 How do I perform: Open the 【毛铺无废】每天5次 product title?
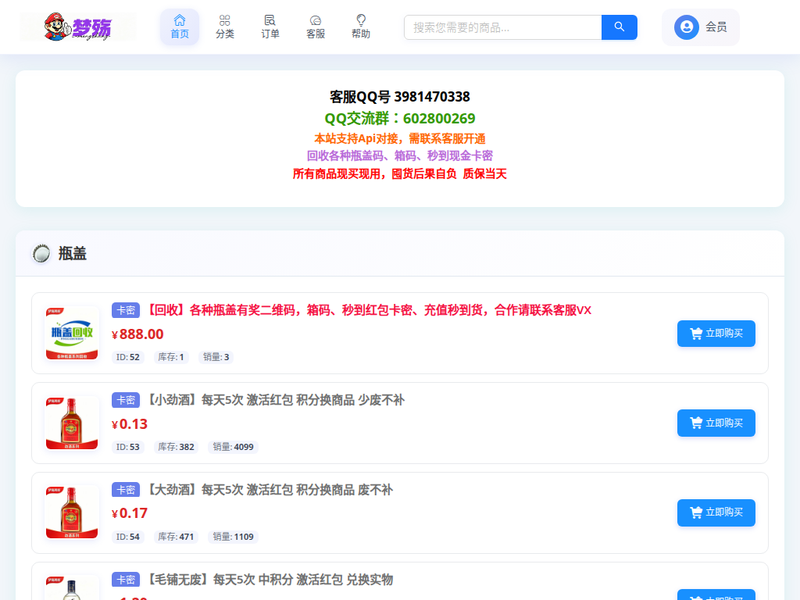(270, 580)
